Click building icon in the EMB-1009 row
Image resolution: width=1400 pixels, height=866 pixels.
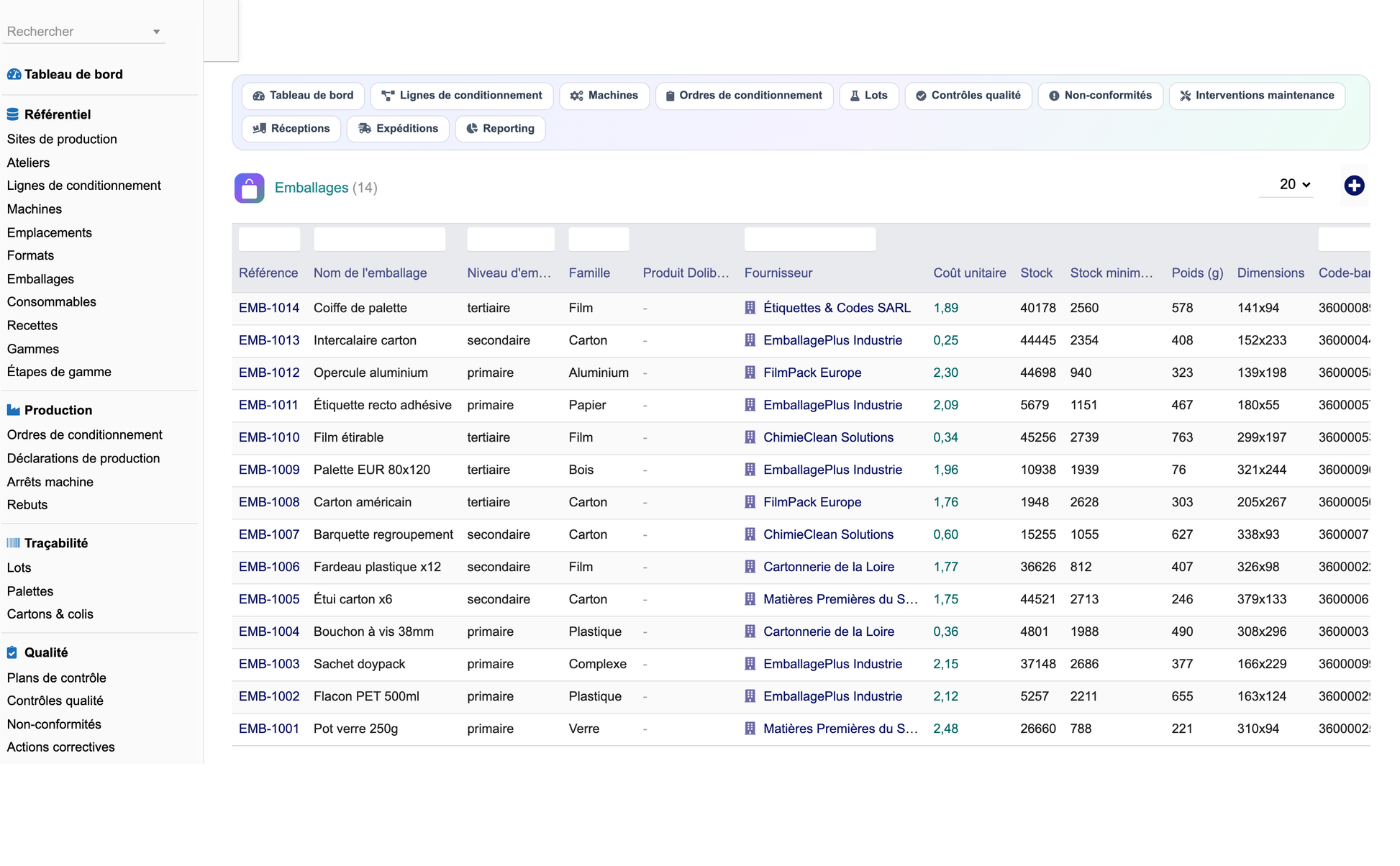[750, 470]
